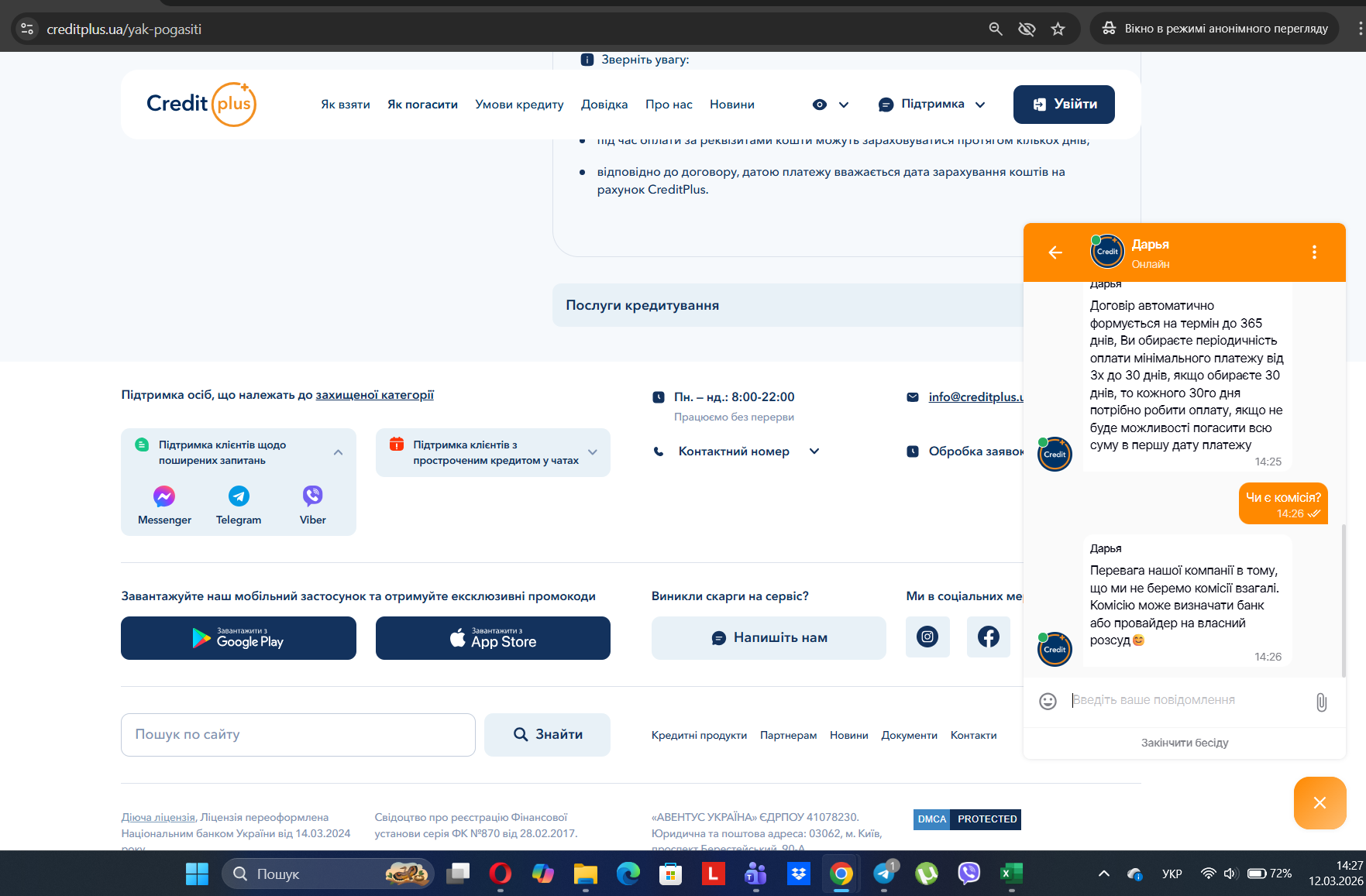Visit the Instagram social page

[927, 637]
